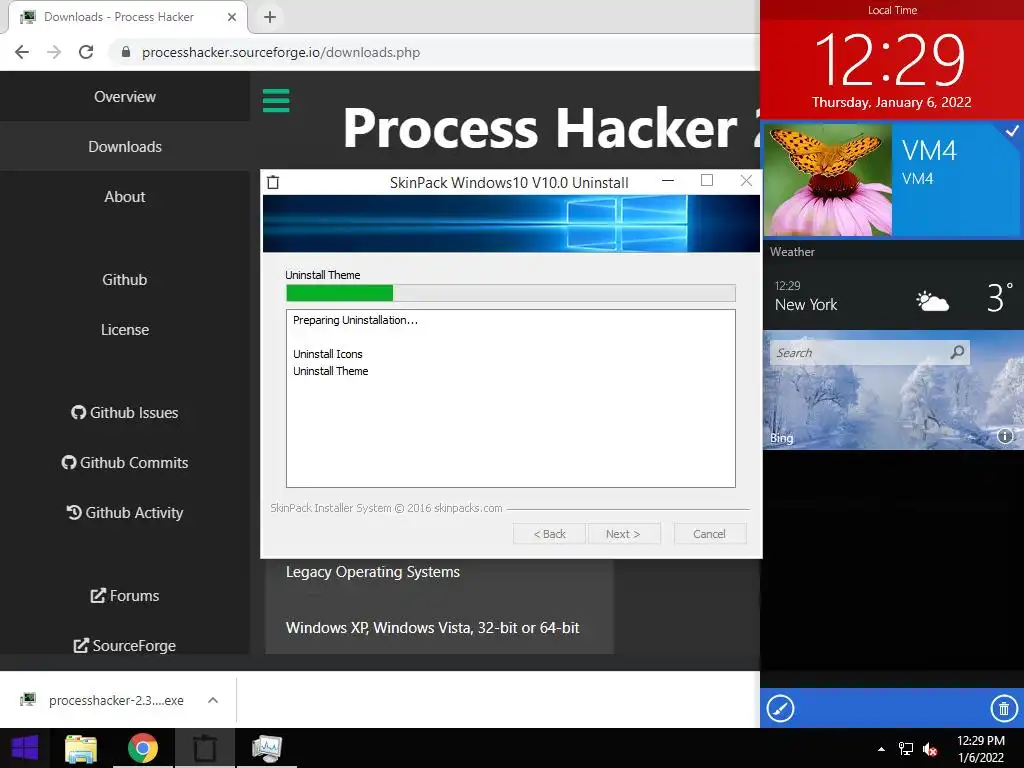Screen dimensions: 1024x768
Task: Open the Github sidebar link
Action: [x=125, y=280]
